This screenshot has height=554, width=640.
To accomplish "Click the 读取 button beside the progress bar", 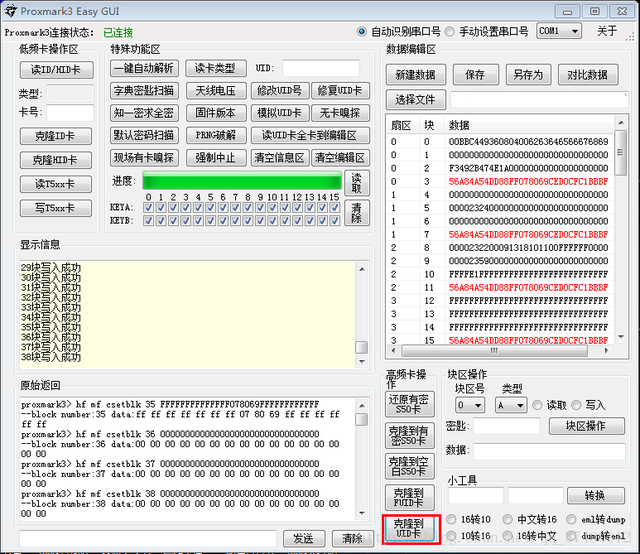I will tap(355, 182).
